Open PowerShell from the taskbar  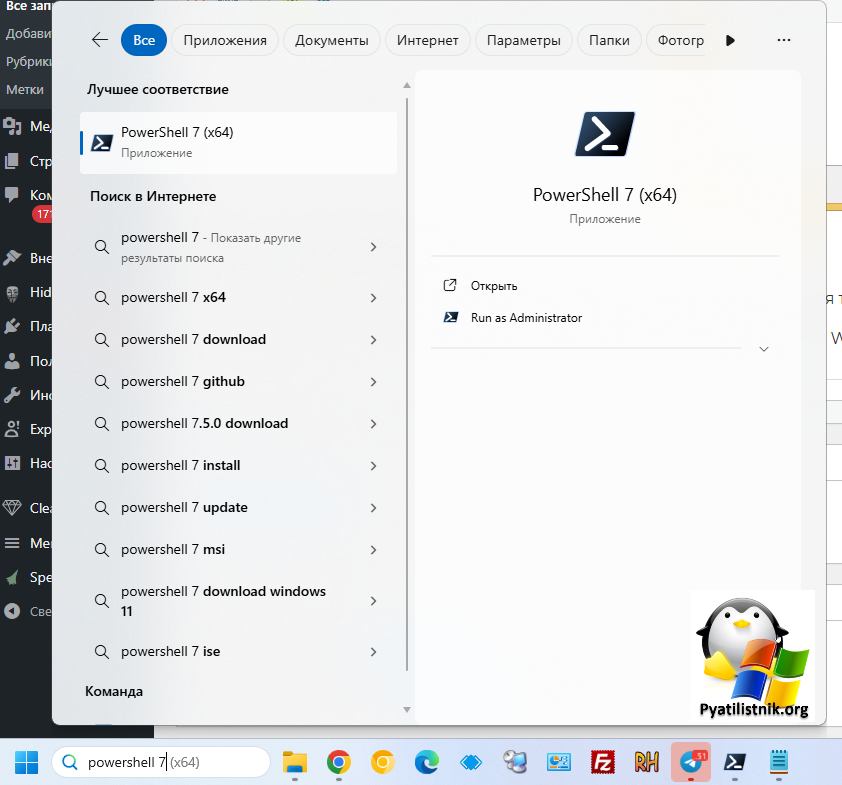(x=735, y=762)
